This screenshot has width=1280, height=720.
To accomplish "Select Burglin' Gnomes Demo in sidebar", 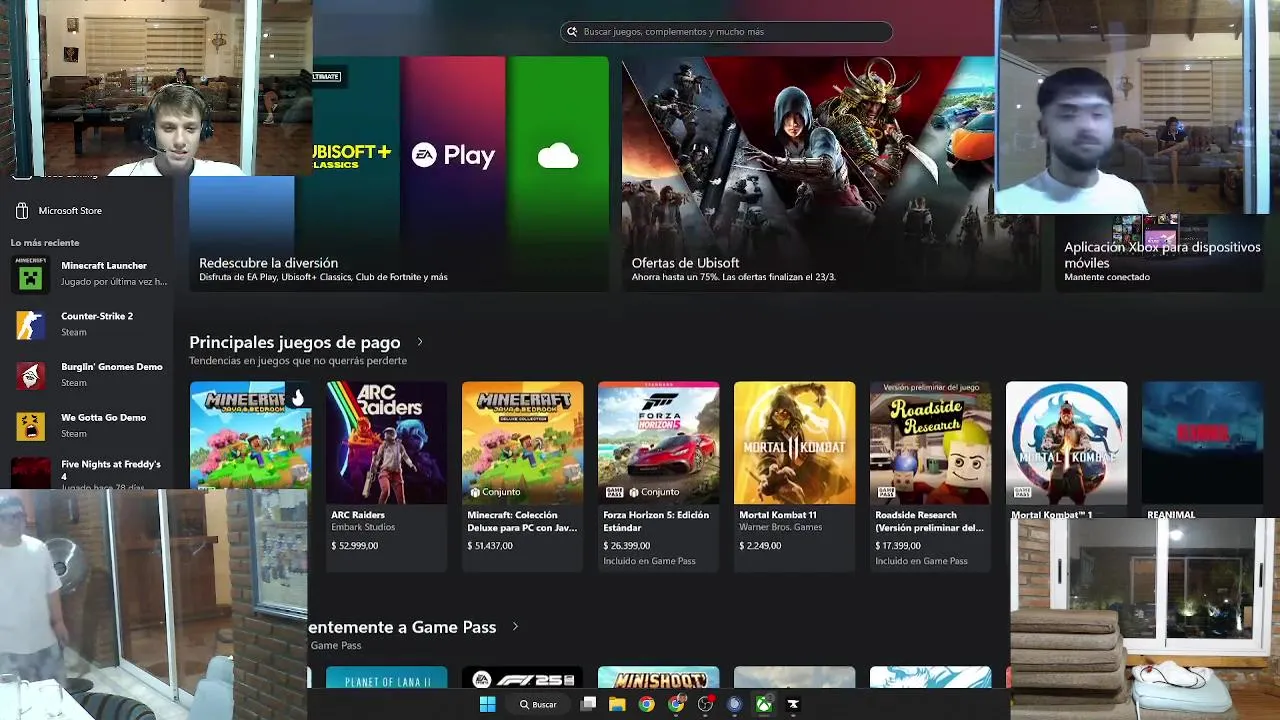I will tap(88, 374).
